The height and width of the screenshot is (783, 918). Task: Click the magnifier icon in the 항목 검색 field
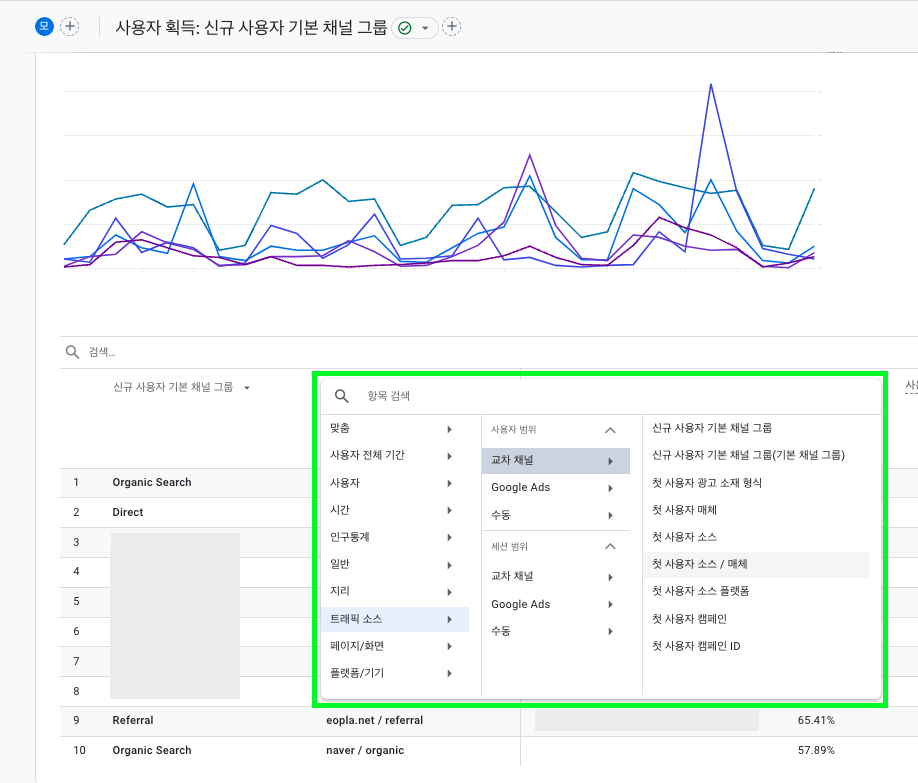(340, 397)
